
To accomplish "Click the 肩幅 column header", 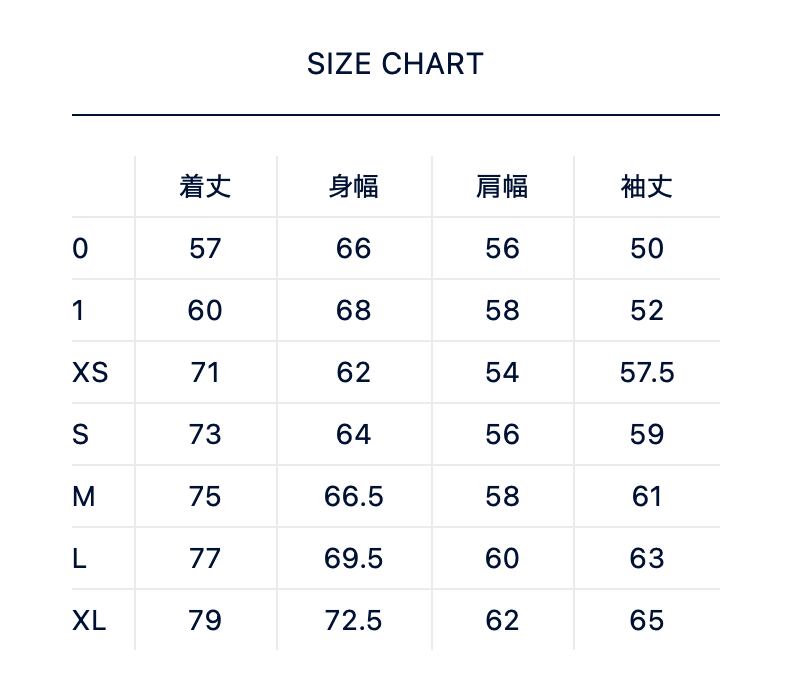I will coord(501,187).
